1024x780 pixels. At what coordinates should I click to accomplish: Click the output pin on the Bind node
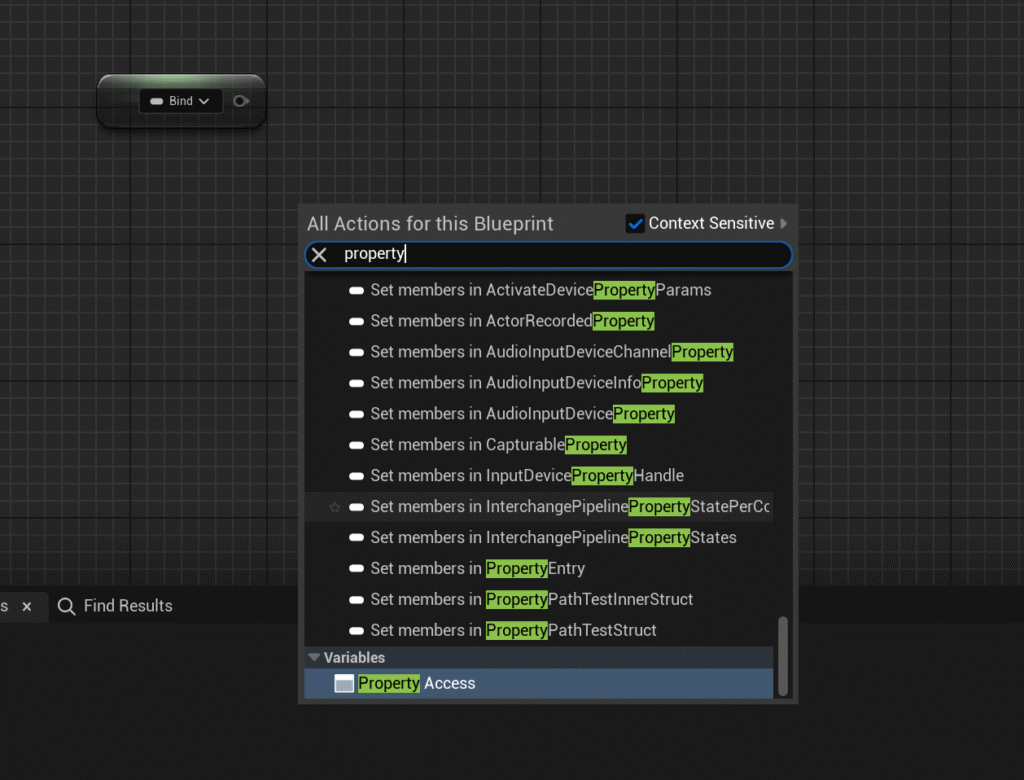click(x=240, y=101)
